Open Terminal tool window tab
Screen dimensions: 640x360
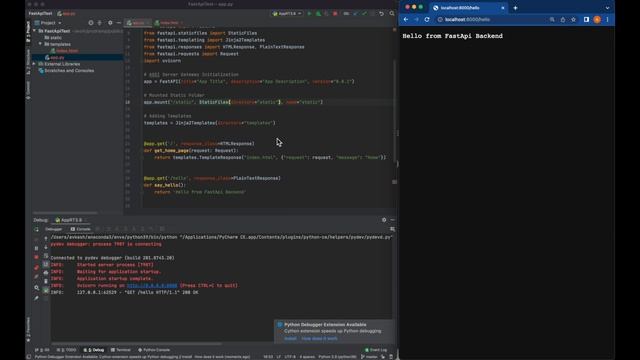[x=121, y=350]
